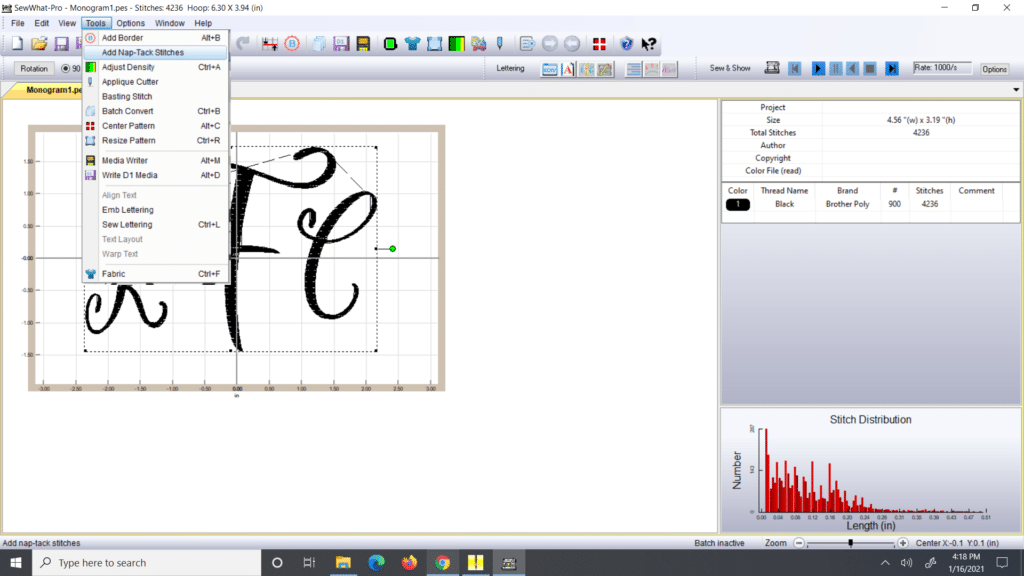Click the green hoop toolbar icon
Image resolution: width=1024 pixels, height=576 pixels.
[390, 44]
